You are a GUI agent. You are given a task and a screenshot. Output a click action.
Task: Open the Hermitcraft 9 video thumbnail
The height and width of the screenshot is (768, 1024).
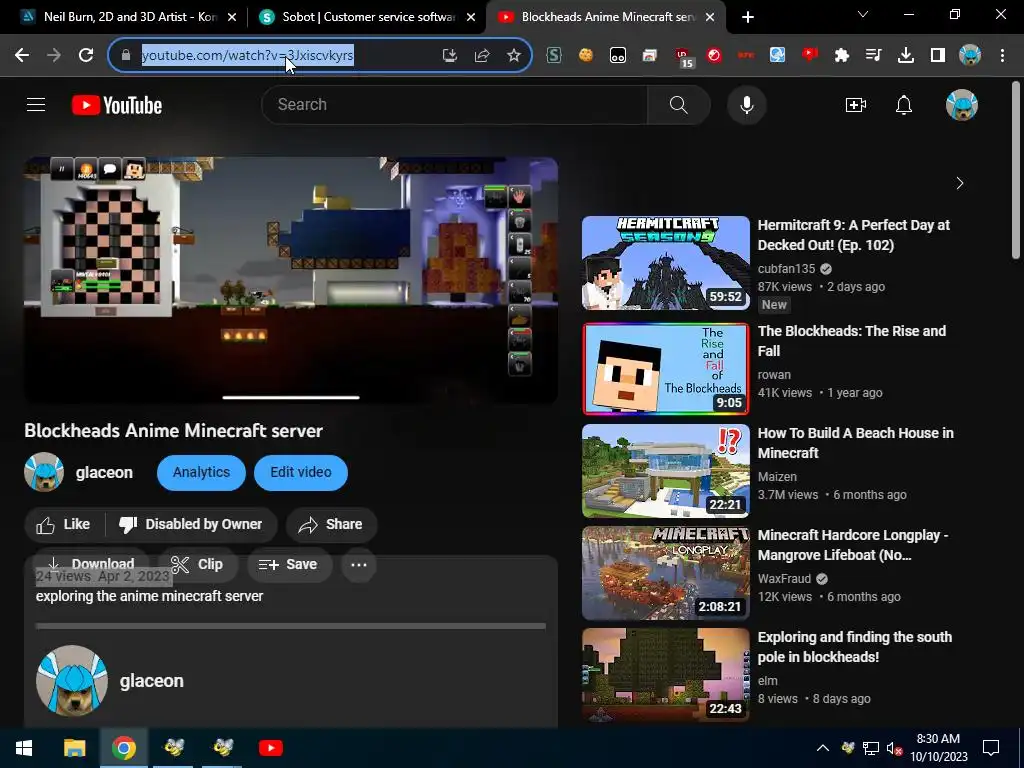pos(665,263)
